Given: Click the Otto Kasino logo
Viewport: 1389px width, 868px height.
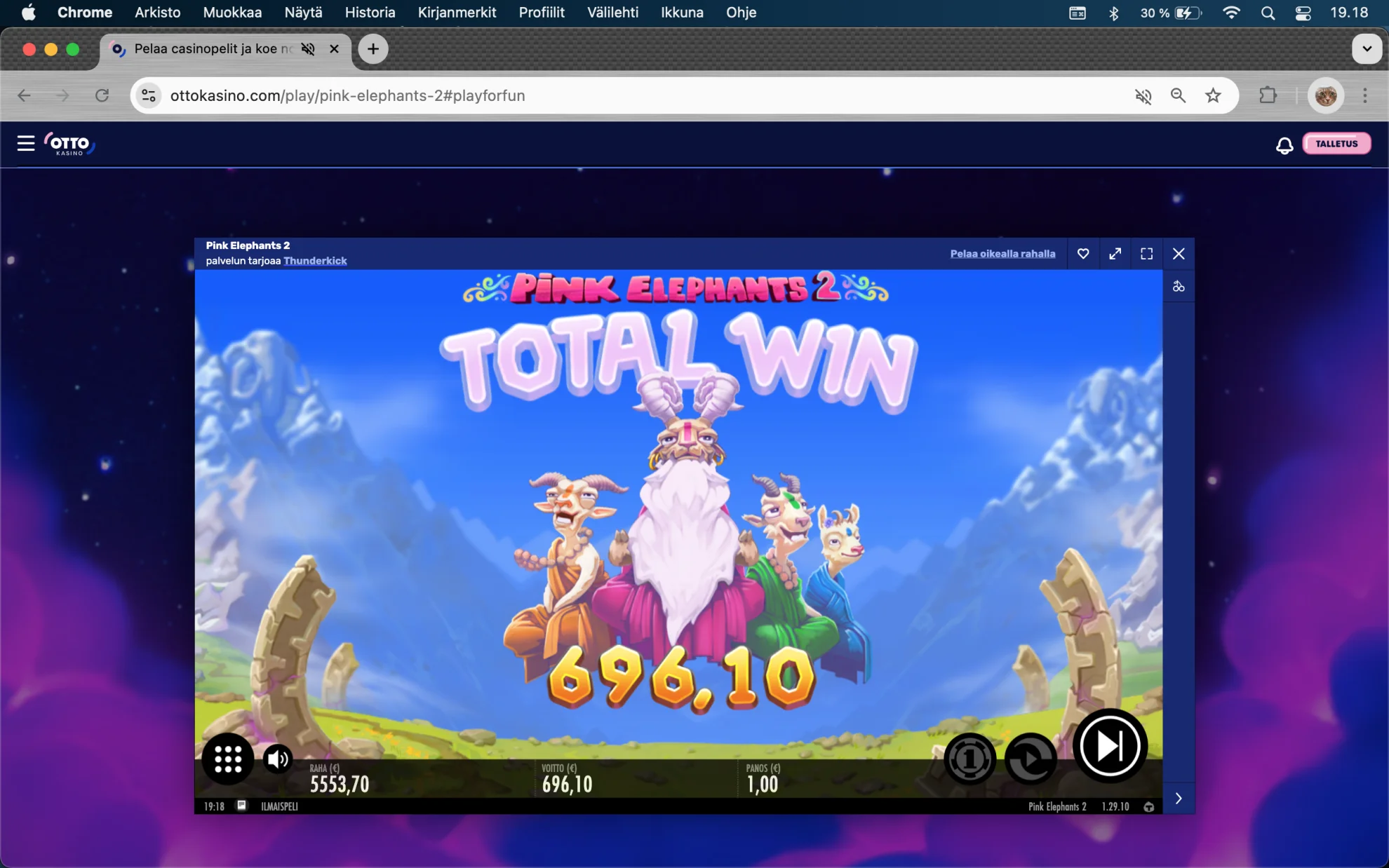Looking at the screenshot, I should (x=69, y=144).
